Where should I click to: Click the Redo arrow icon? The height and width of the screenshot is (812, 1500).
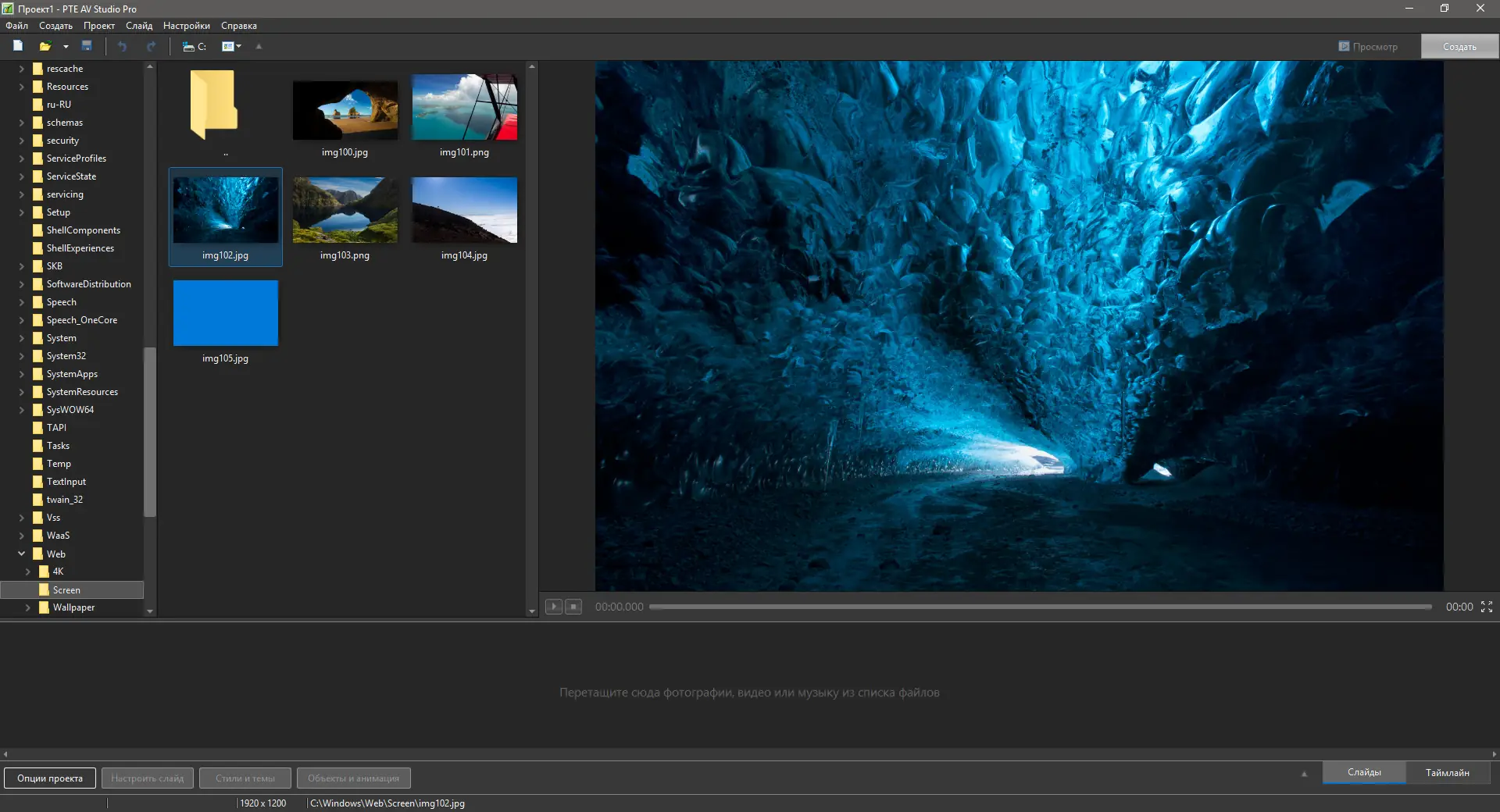pos(151,46)
